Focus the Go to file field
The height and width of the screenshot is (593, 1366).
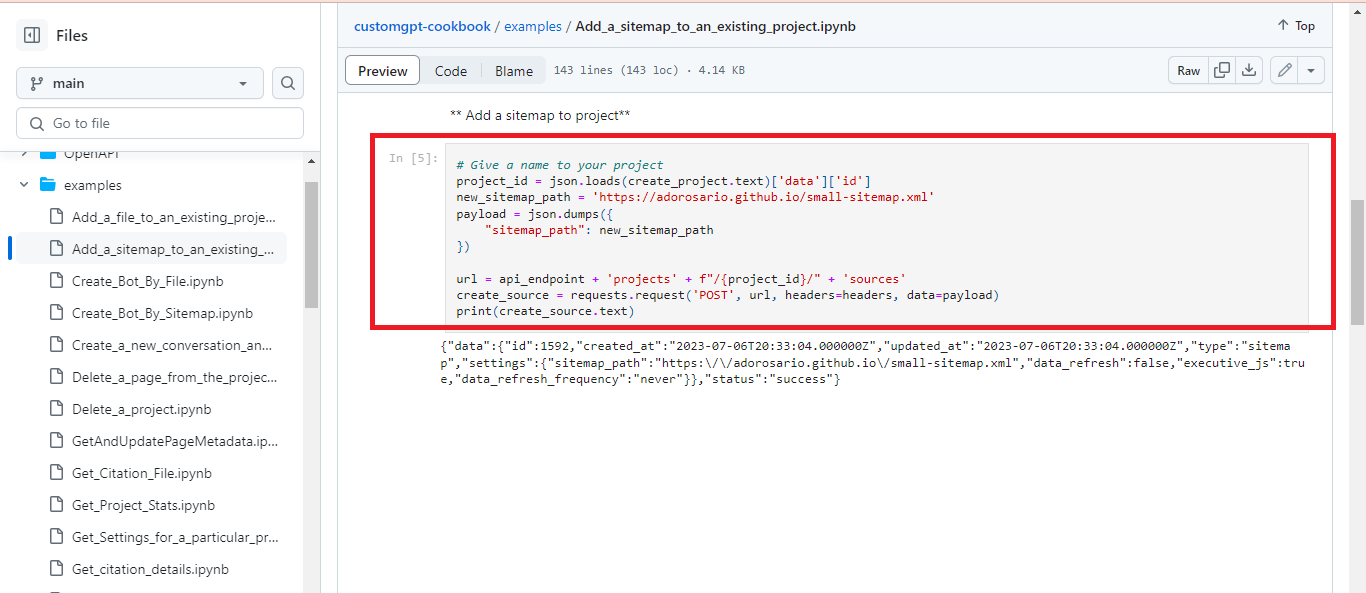tap(160, 123)
